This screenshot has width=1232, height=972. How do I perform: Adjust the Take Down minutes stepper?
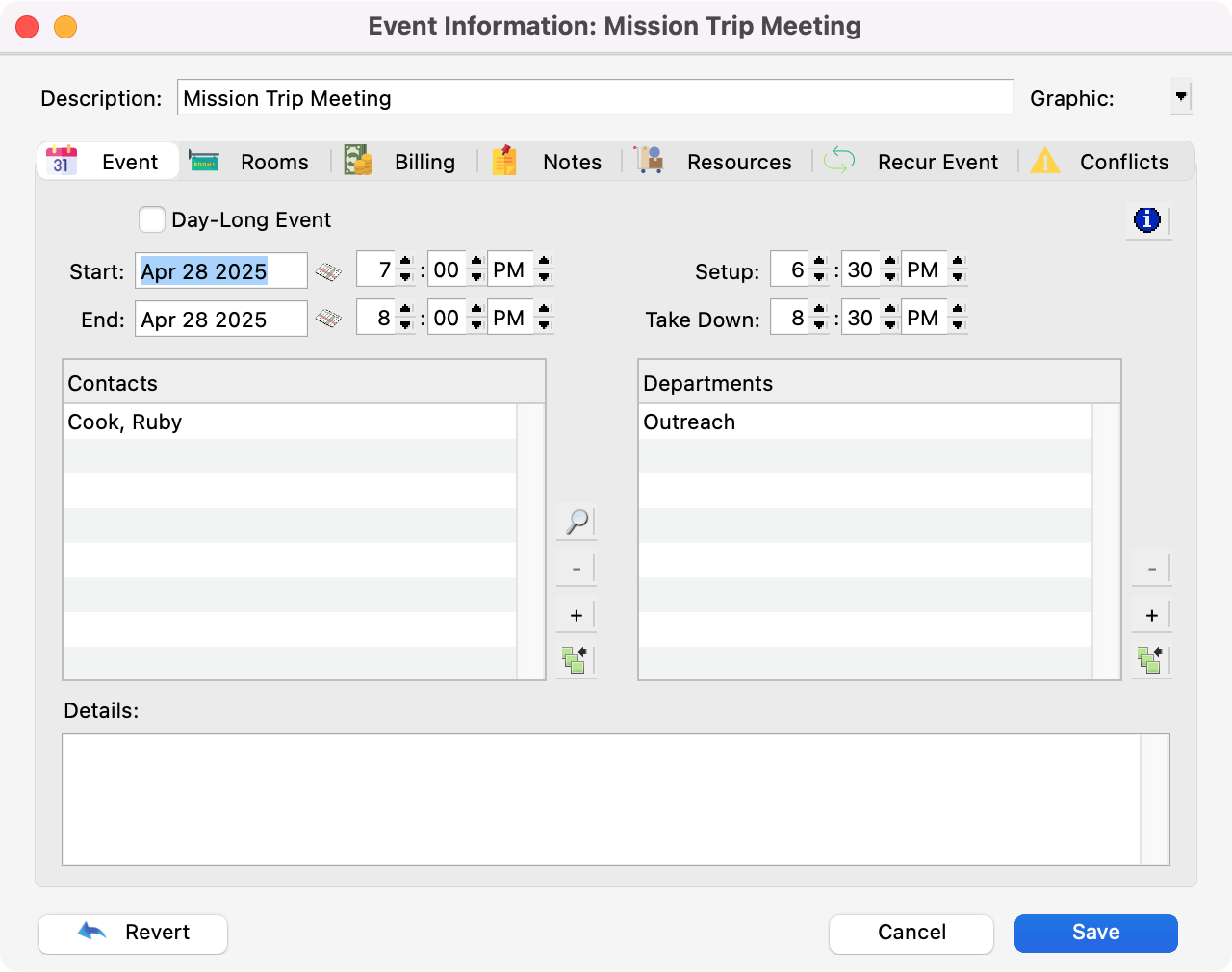[x=890, y=319]
